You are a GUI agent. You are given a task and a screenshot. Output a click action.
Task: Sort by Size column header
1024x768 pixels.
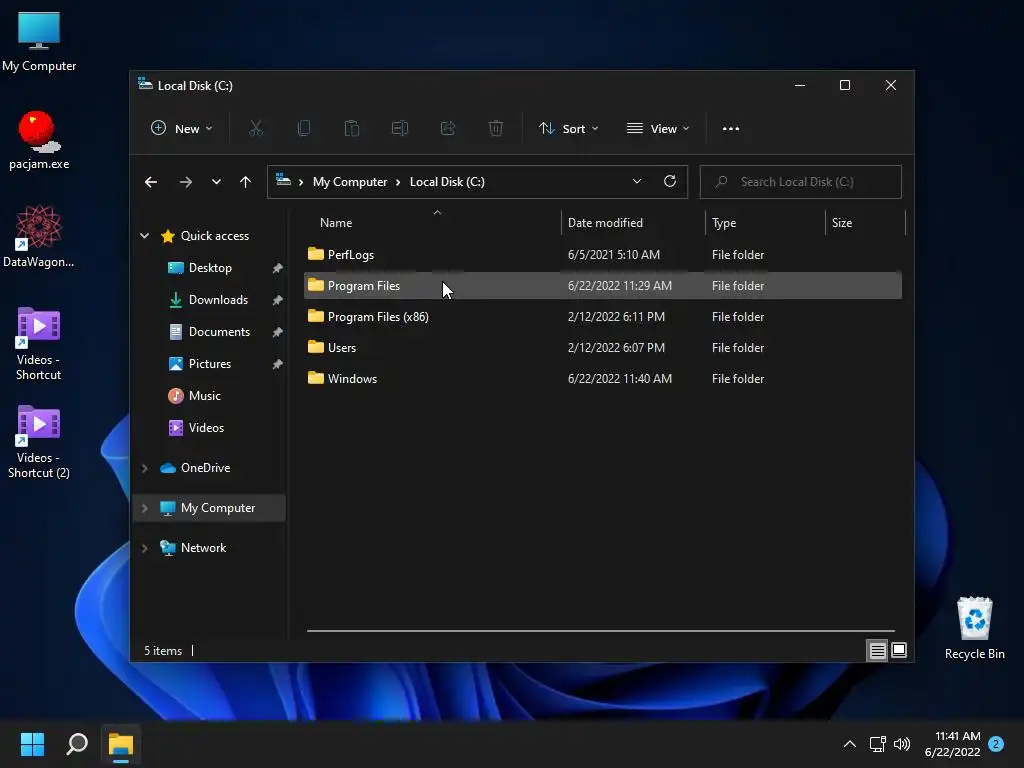coord(842,223)
